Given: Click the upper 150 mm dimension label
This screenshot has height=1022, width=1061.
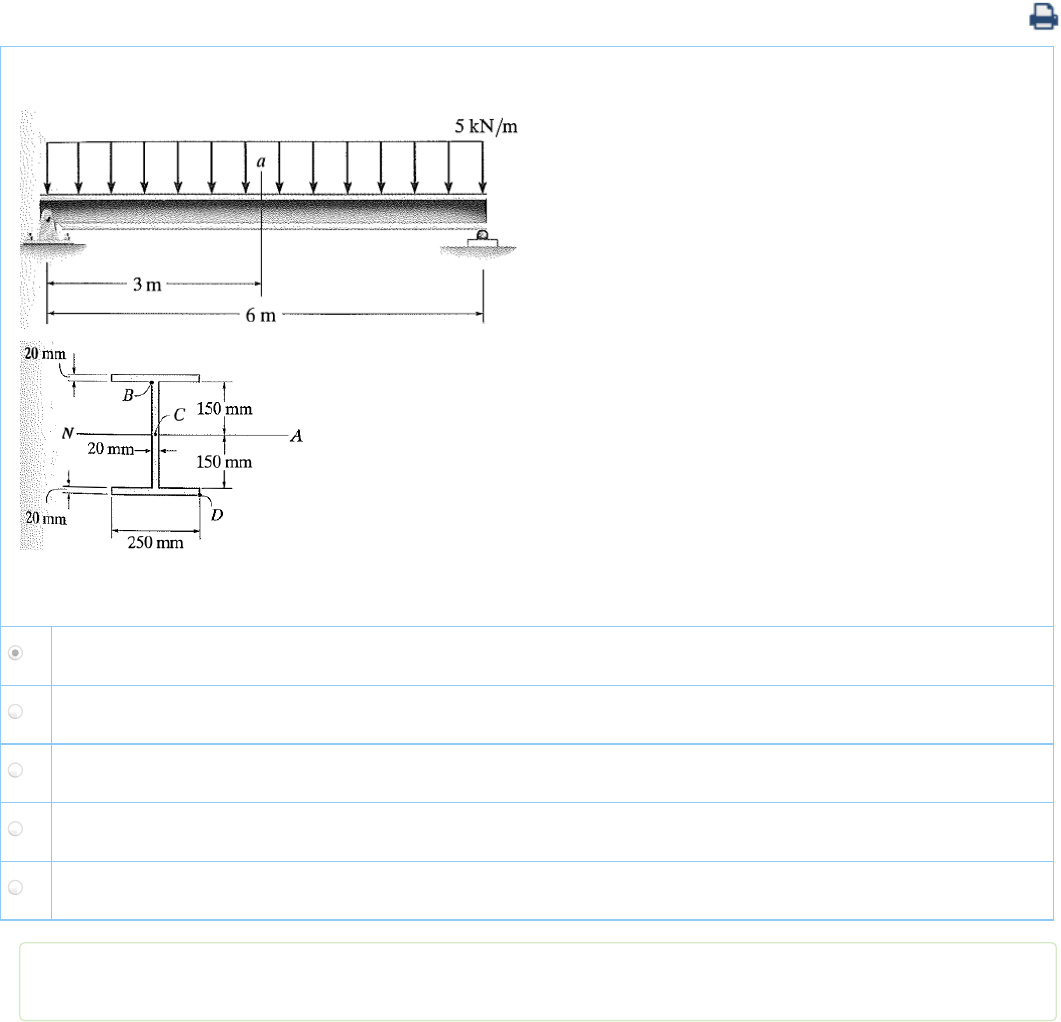Looking at the screenshot, I should (224, 409).
